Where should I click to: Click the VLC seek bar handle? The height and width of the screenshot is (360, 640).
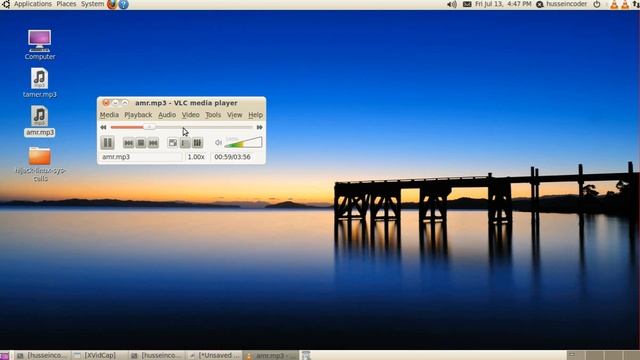coord(149,127)
